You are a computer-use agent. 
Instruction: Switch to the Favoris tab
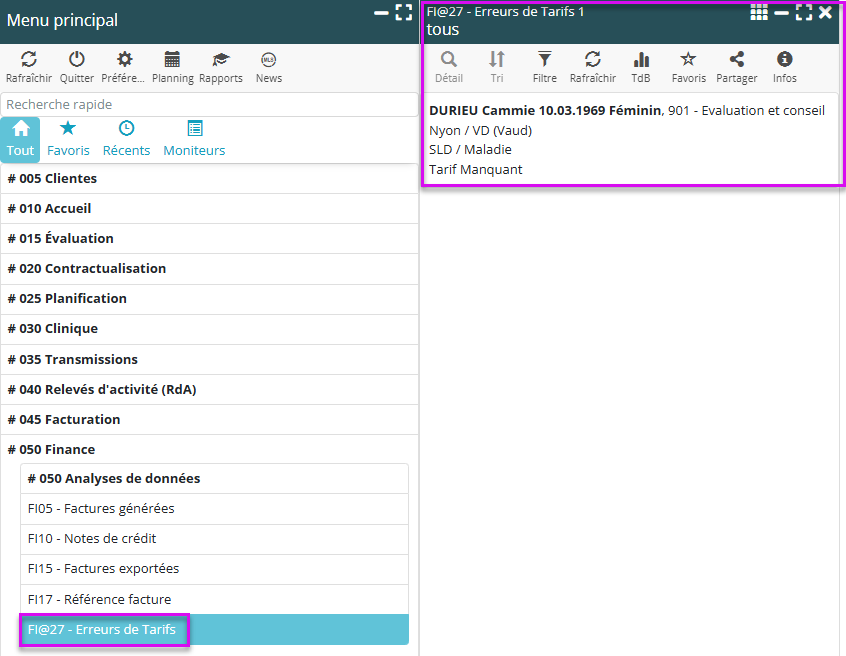coord(68,138)
